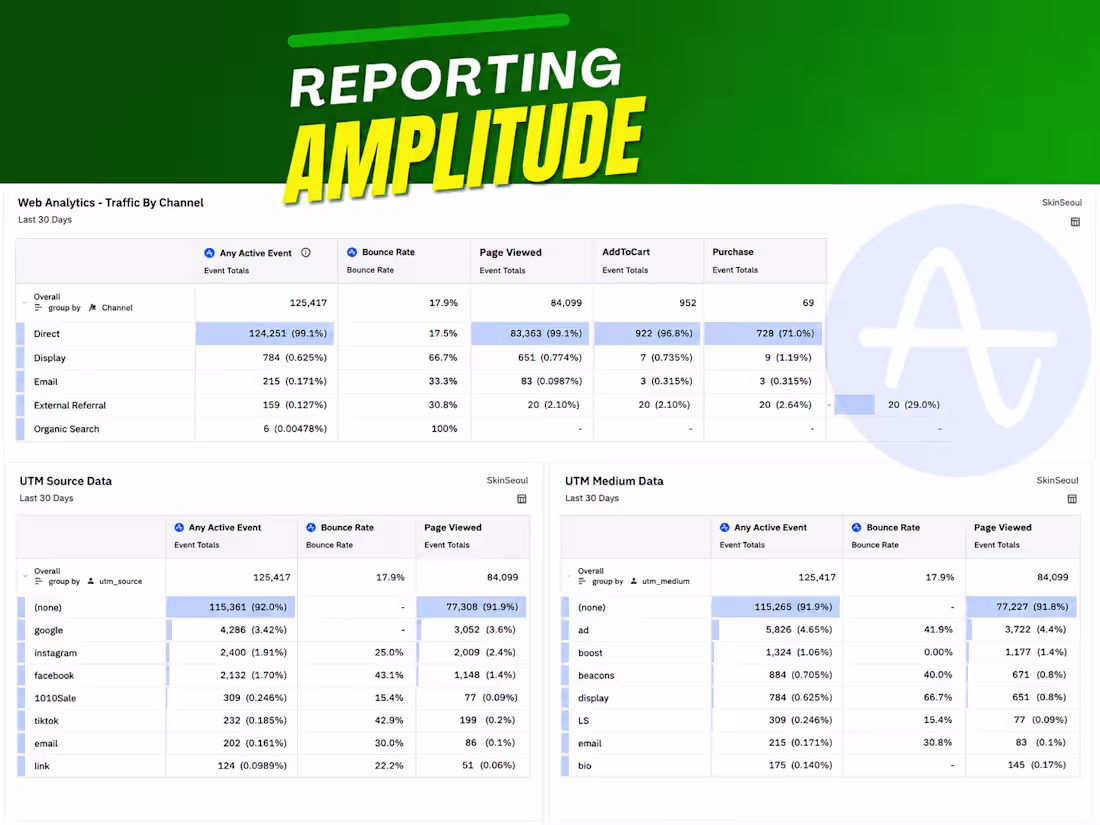The image size is (1100, 825).
Task: Collapse Overall row in UTM Medium Data table
Action: (569, 576)
